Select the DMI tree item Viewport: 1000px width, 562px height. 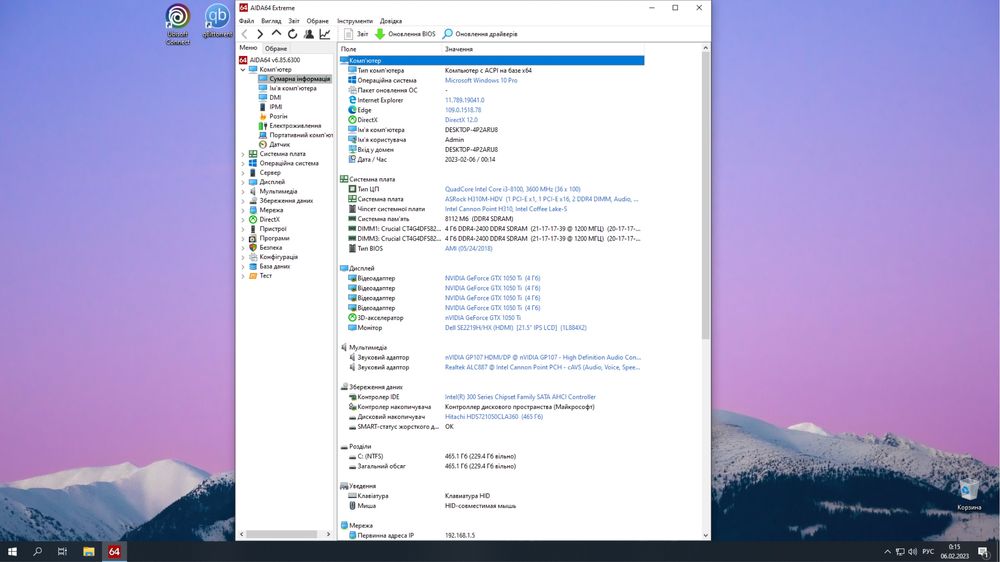point(270,98)
